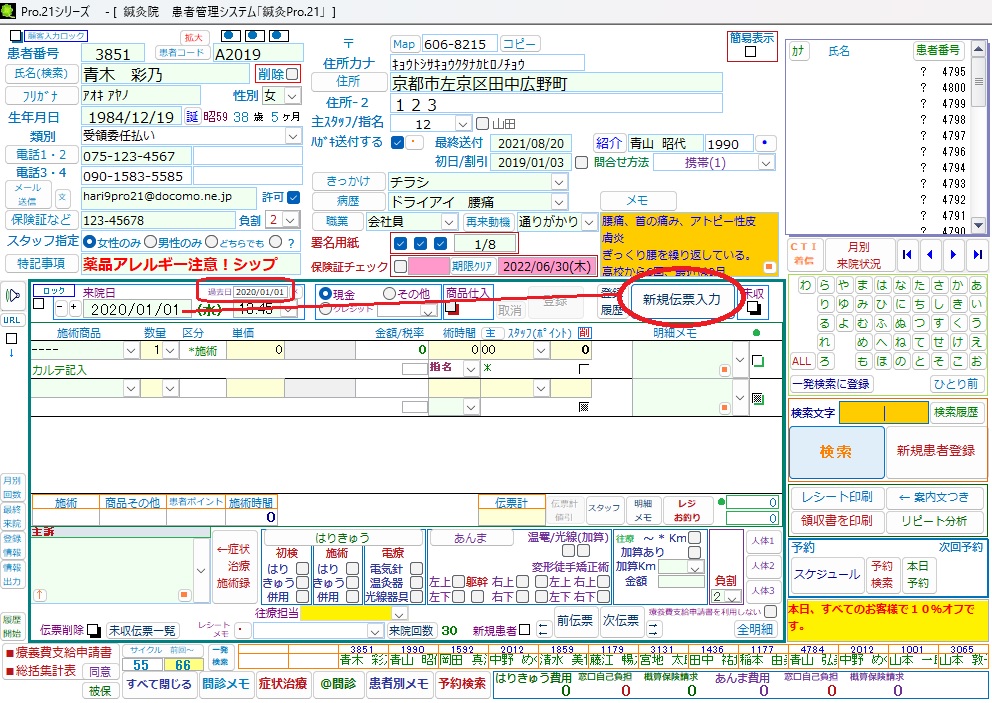Click the 未収 stacked-squares icon
The height and width of the screenshot is (703, 992).
click(753, 308)
